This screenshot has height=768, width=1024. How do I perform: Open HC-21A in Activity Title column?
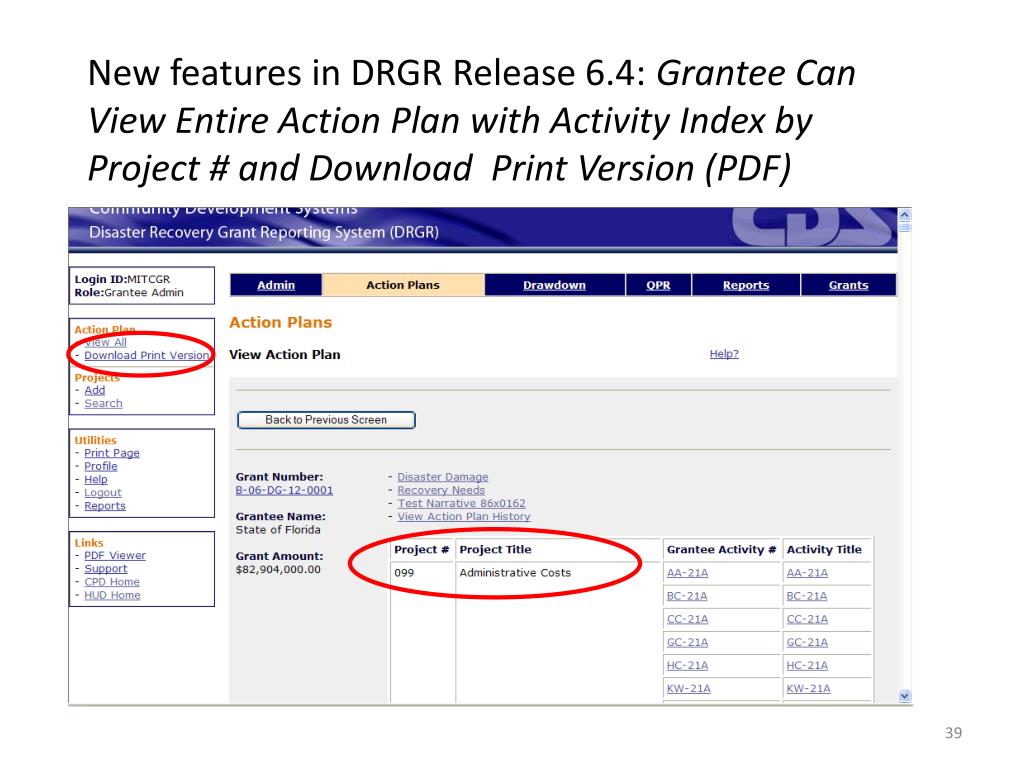tap(807, 665)
